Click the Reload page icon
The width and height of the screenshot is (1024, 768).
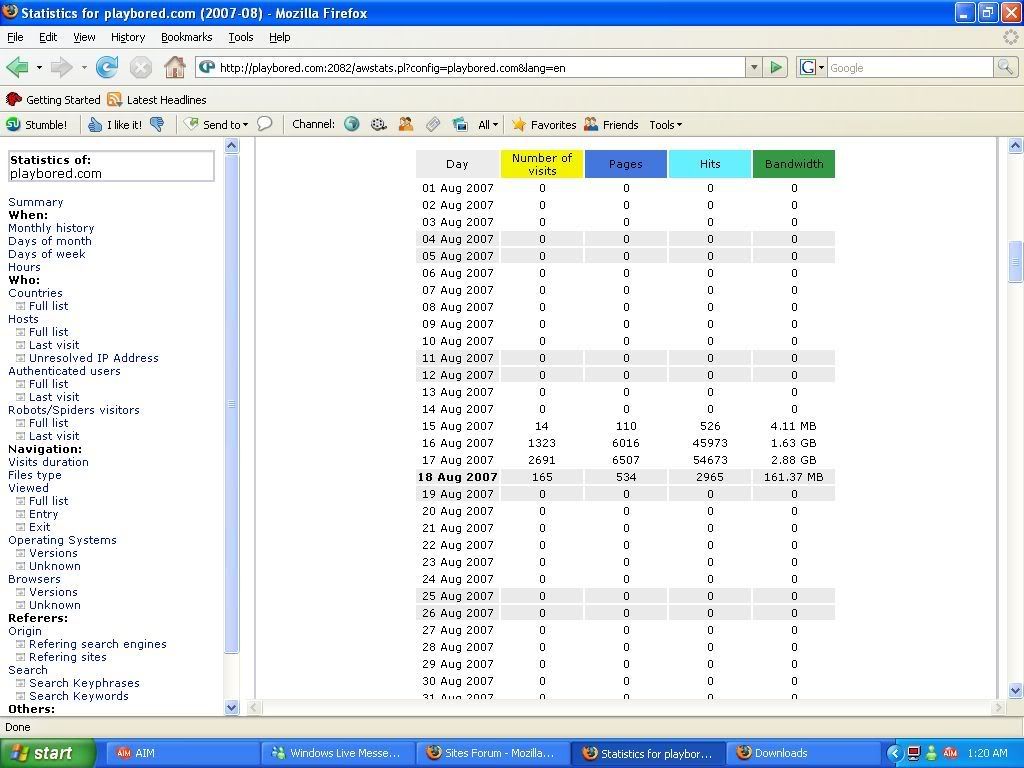click(107, 68)
